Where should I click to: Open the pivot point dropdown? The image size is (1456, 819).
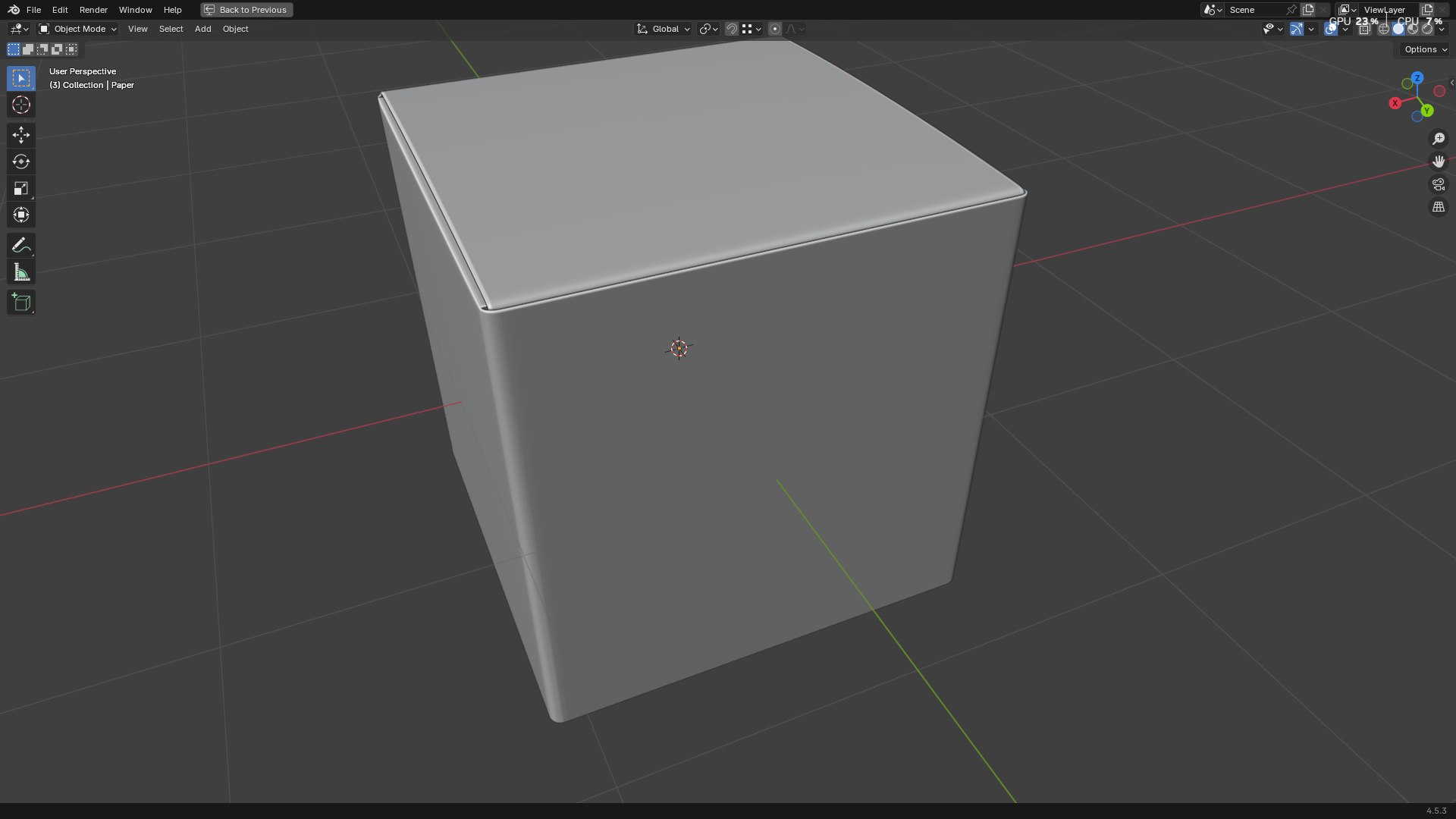708,29
